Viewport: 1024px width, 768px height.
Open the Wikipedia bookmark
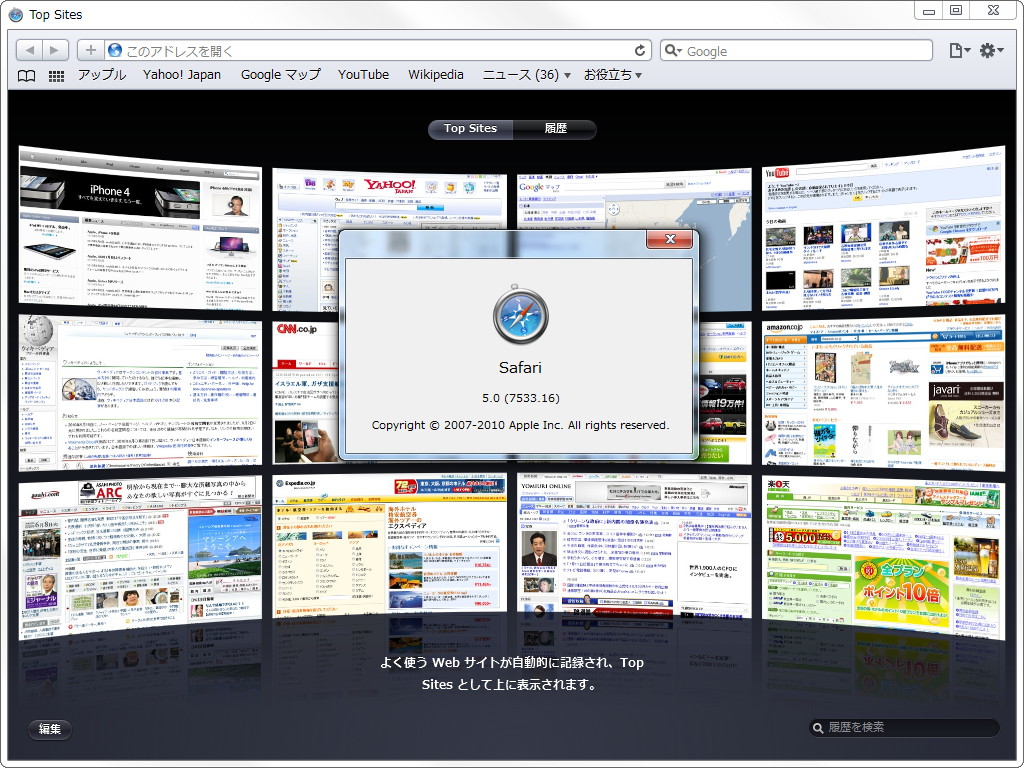point(436,74)
